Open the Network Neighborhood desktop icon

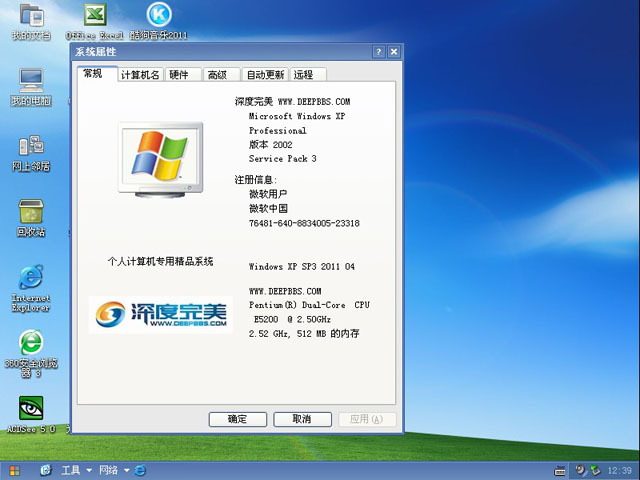pyautogui.click(x=30, y=148)
